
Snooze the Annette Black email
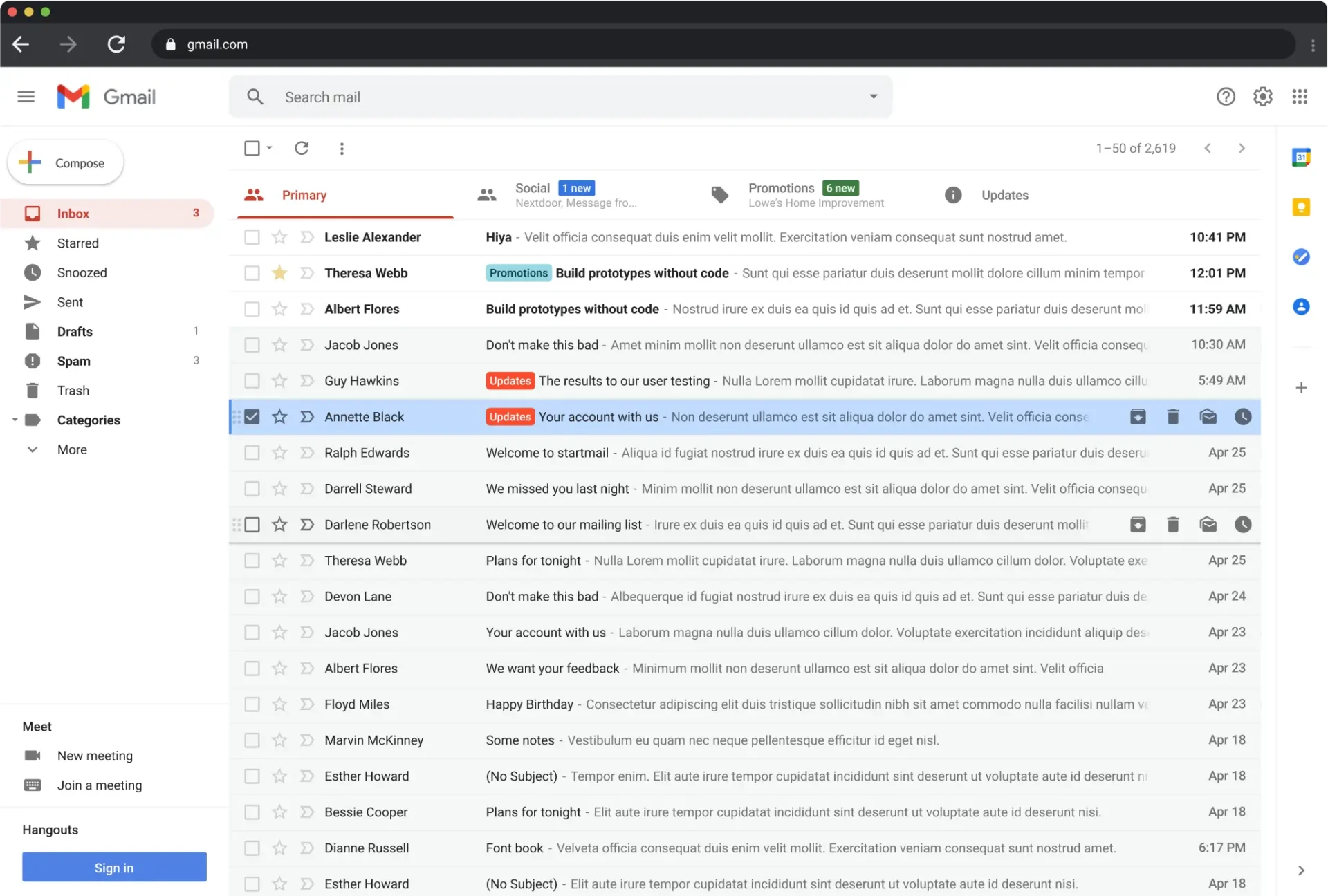(1243, 416)
